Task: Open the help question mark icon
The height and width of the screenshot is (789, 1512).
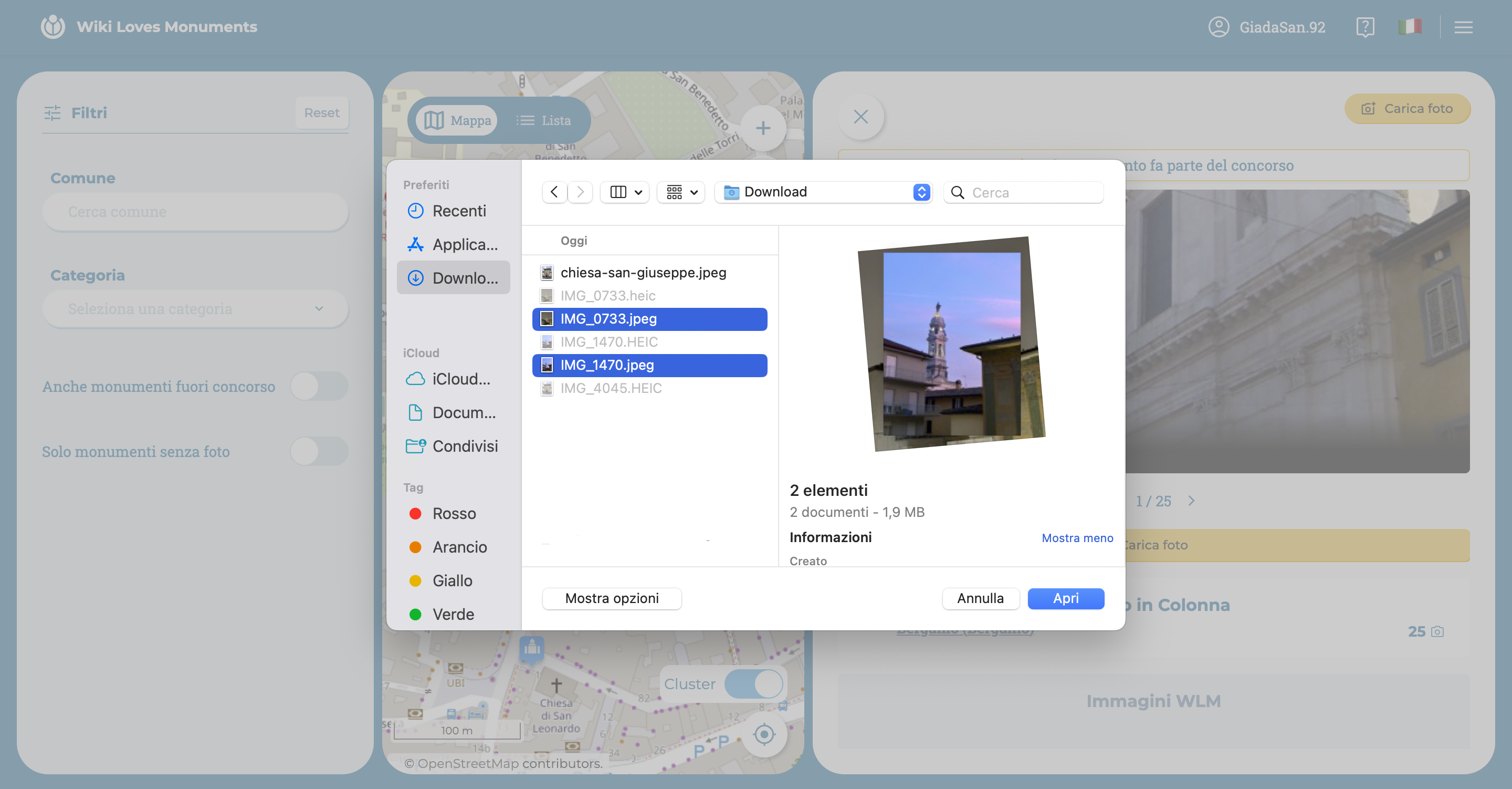Action: click(x=1364, y=27)
